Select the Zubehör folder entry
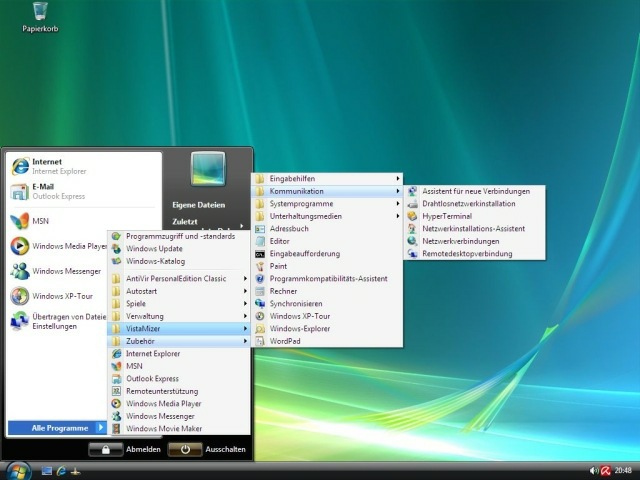The width and height of the screenshot is (640, 480). (179, 341)
